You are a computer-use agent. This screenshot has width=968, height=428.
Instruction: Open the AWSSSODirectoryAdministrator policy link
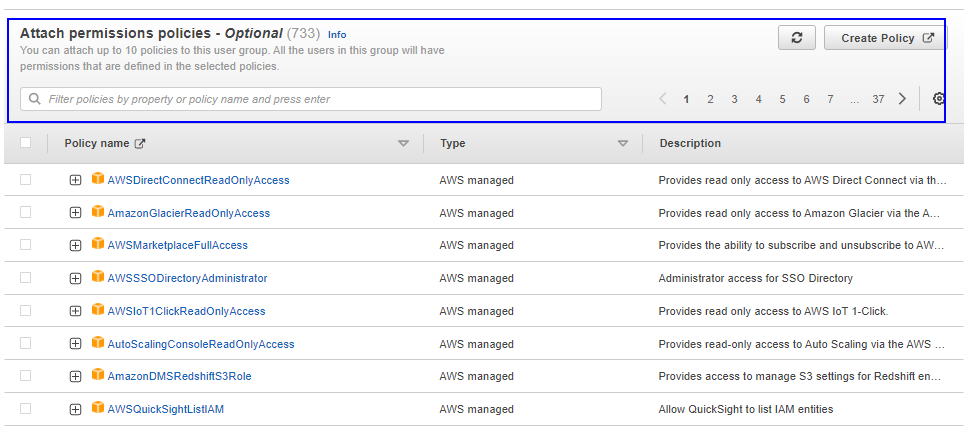(187, 278)
